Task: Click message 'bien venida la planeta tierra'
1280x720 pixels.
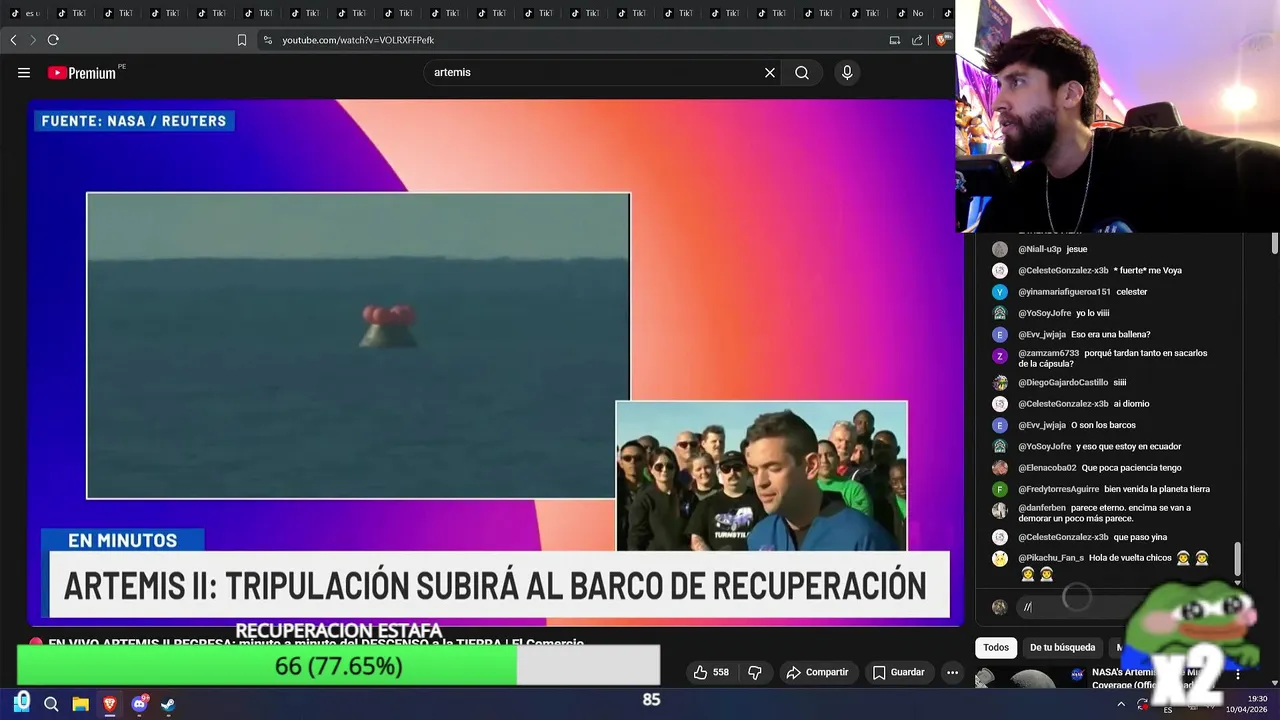Action: [x=1157, y=490]
